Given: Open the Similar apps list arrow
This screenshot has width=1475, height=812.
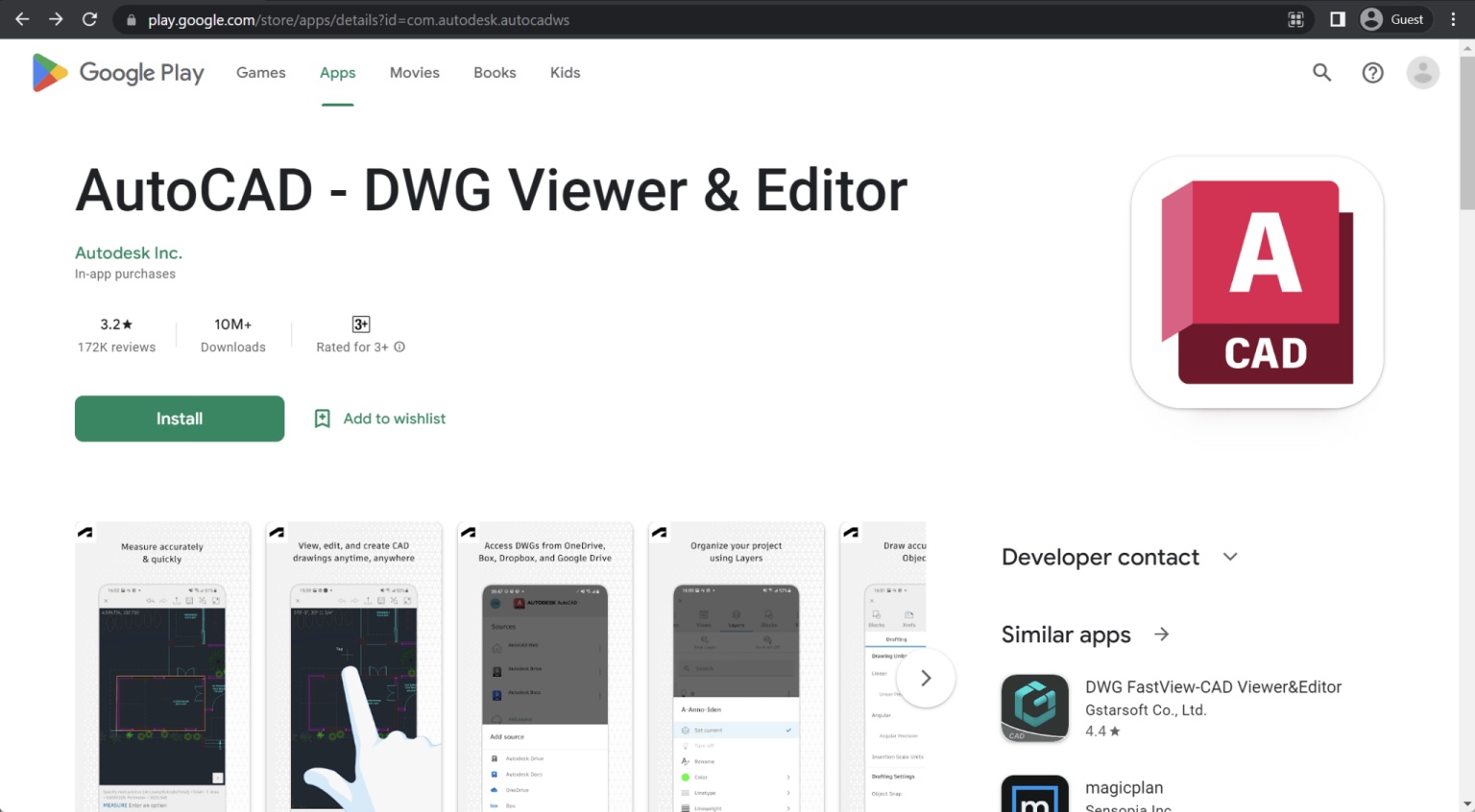Looking at the screenshot, I should pos(1161,633).
